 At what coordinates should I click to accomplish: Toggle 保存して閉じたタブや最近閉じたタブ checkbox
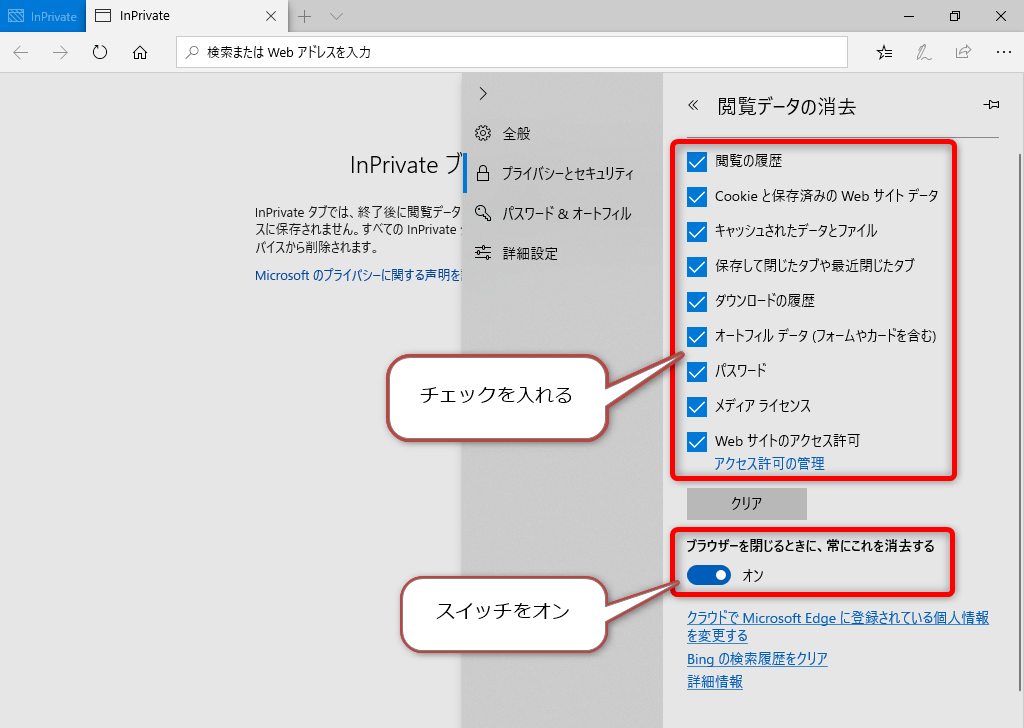697,266
